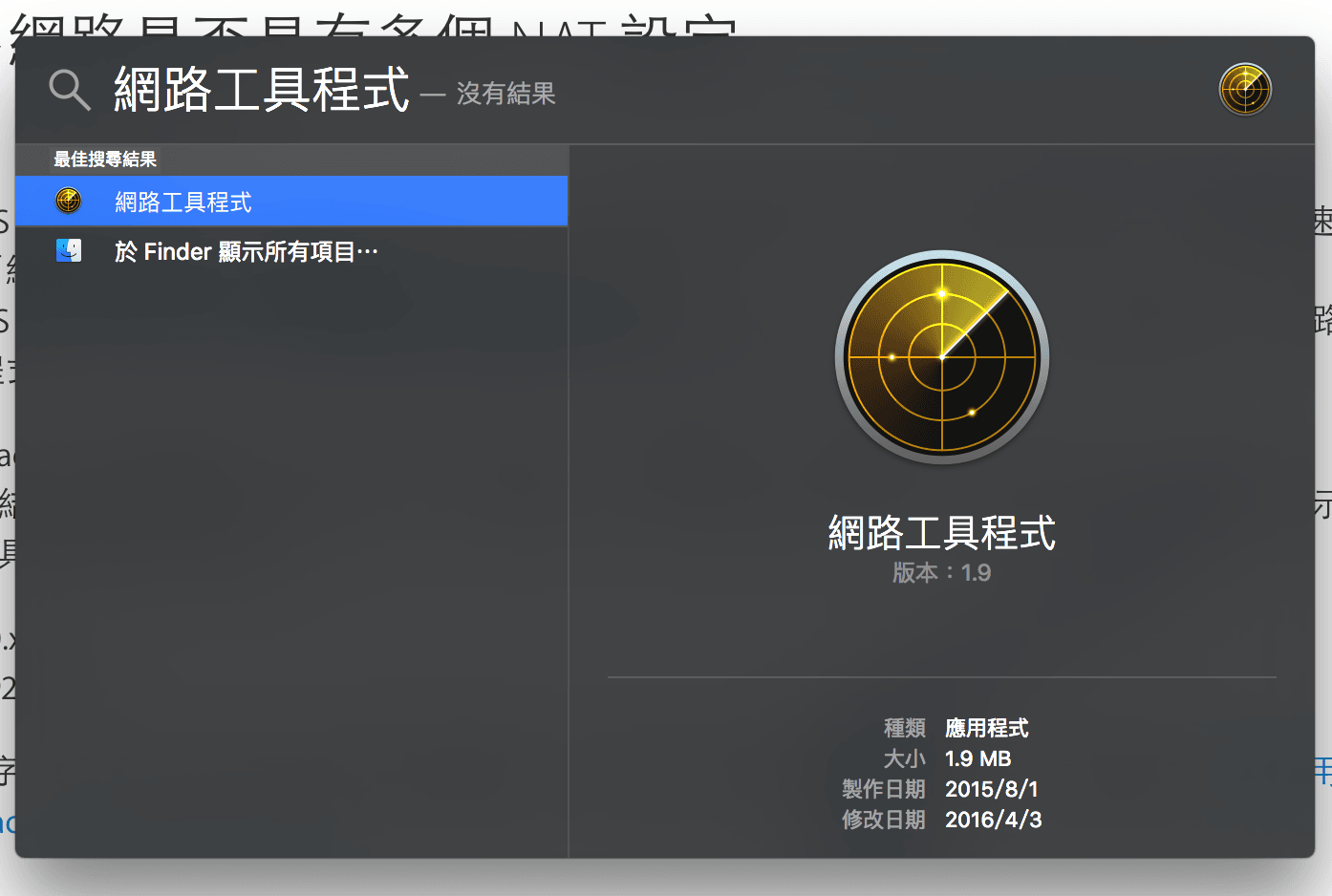Click the 網路工具程式 title in preview pane
1332x896 pixels.
[x=942, y=532]
